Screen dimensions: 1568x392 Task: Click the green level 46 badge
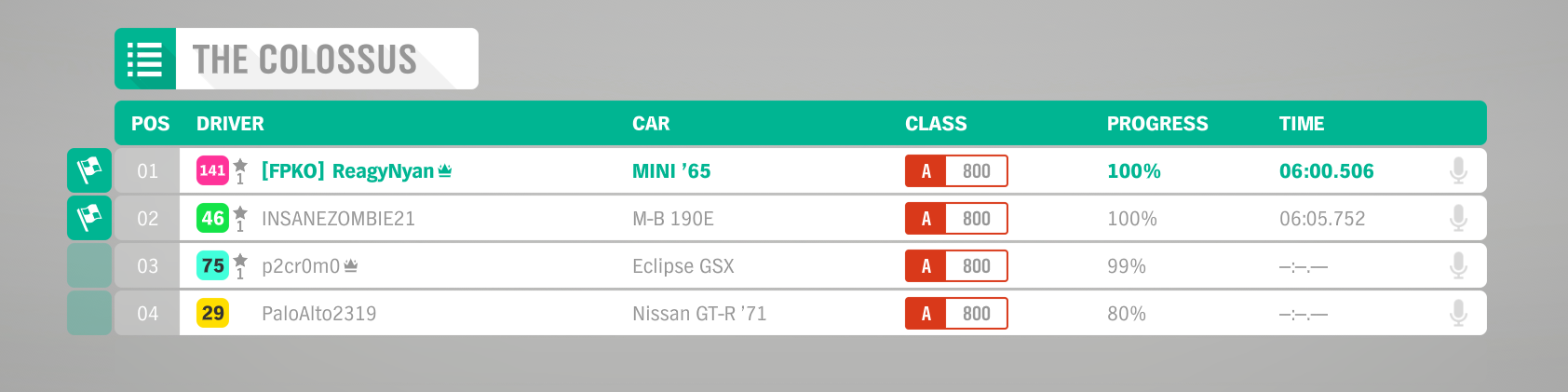tap(212, 218)
